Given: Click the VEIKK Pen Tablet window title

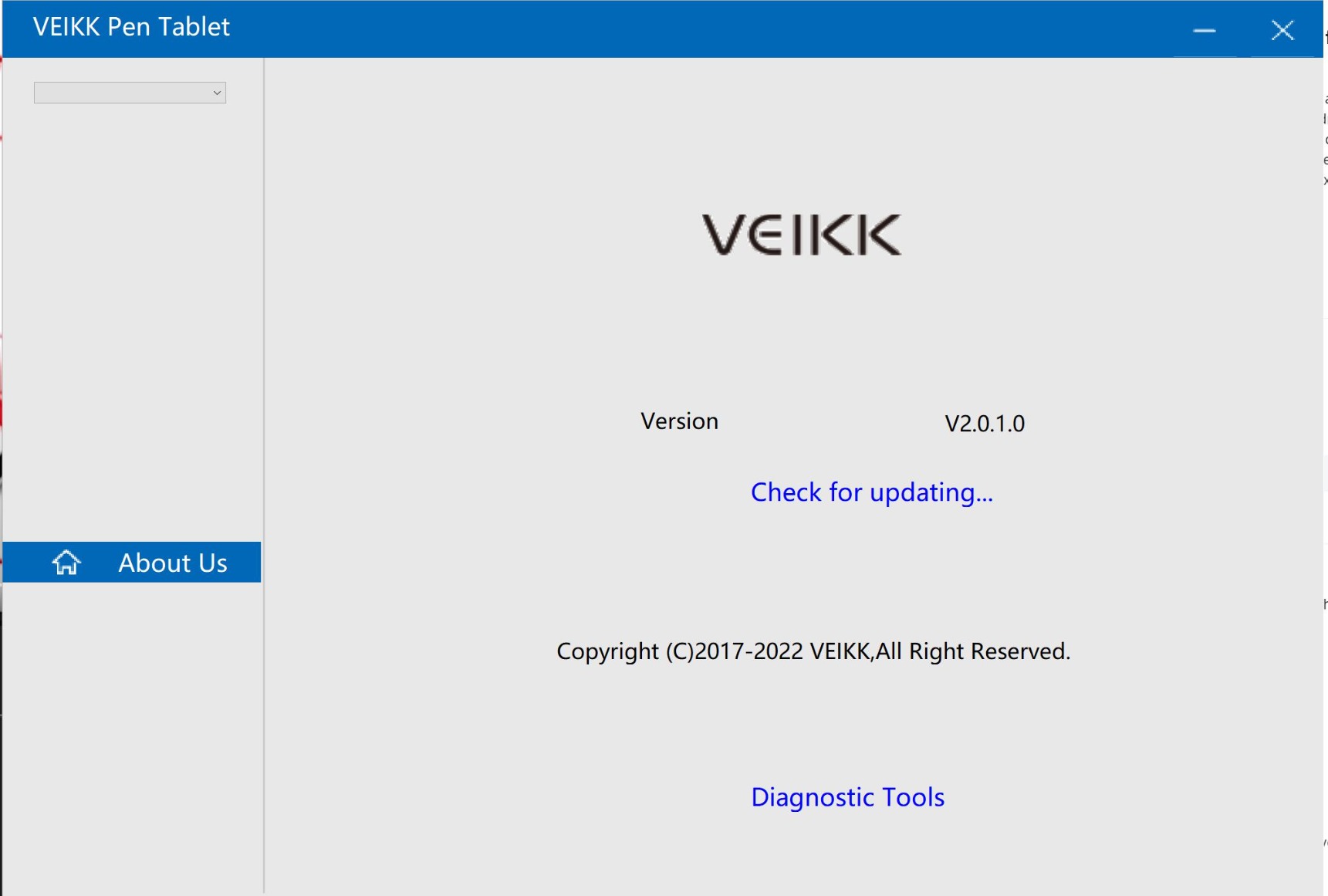Looking at the screenshot, I should [131, 27].
